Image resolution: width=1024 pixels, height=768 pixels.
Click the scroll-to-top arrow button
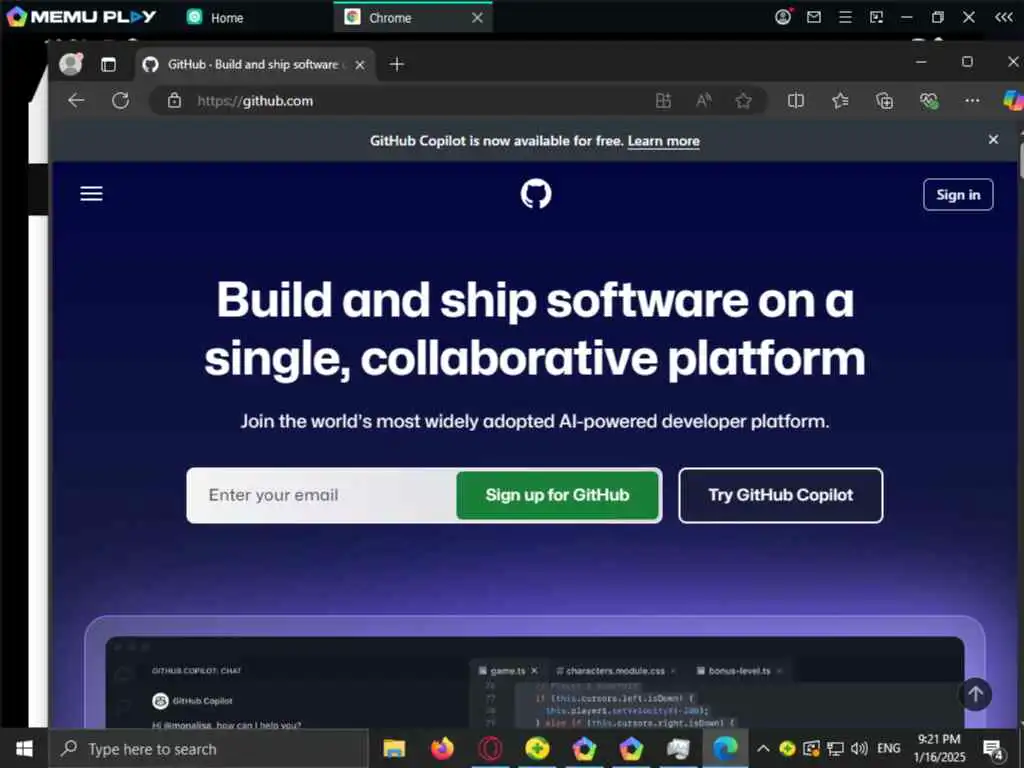click(976, 694)
